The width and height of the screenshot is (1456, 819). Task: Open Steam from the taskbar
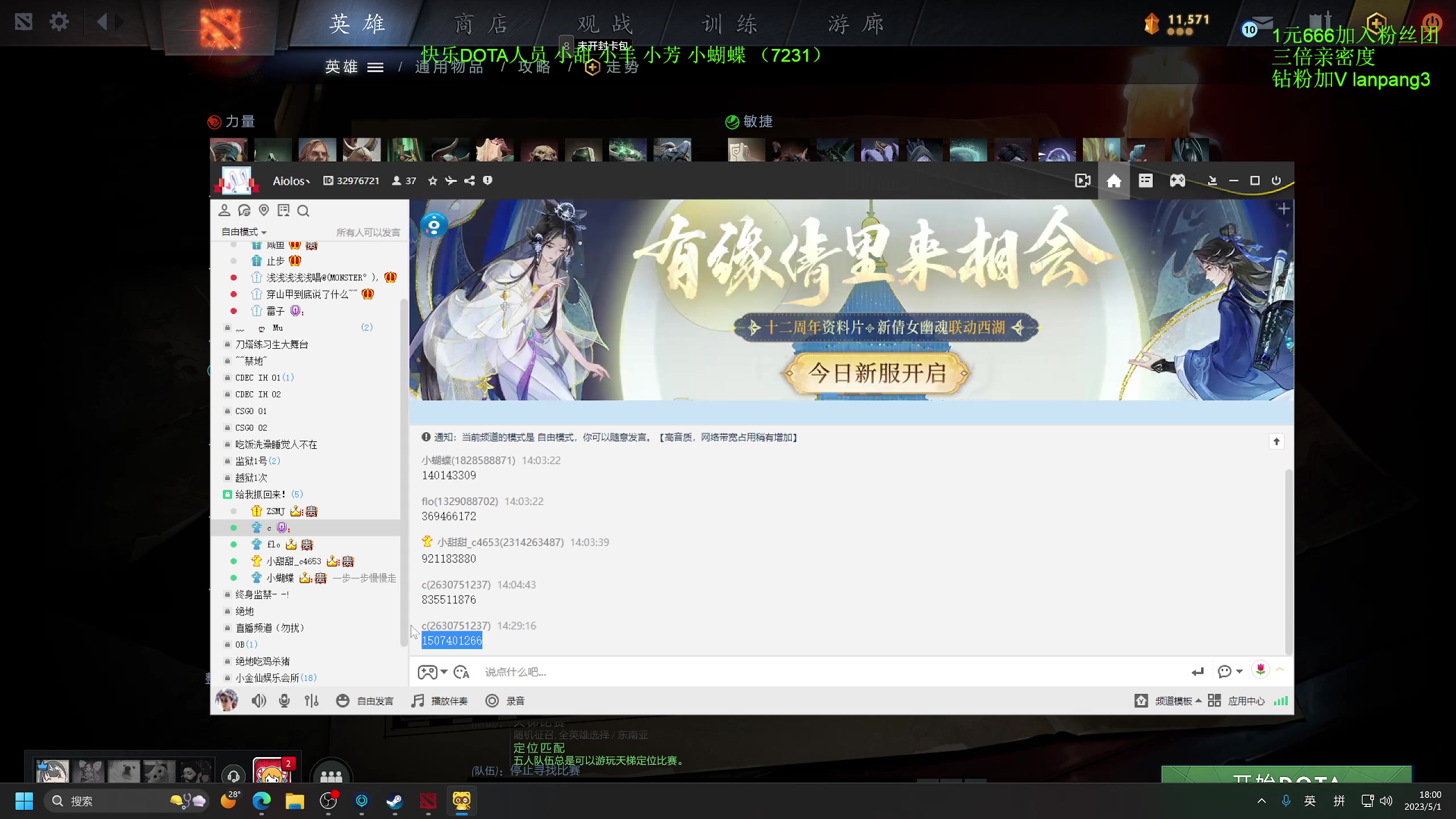click(395, 801)
